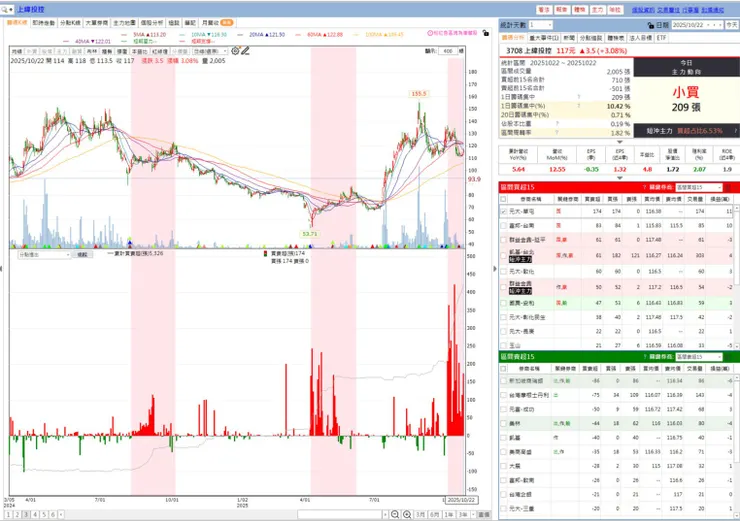740x521 pixels.
Task: Click the zoom out magnifier icon
Action: 395,514
